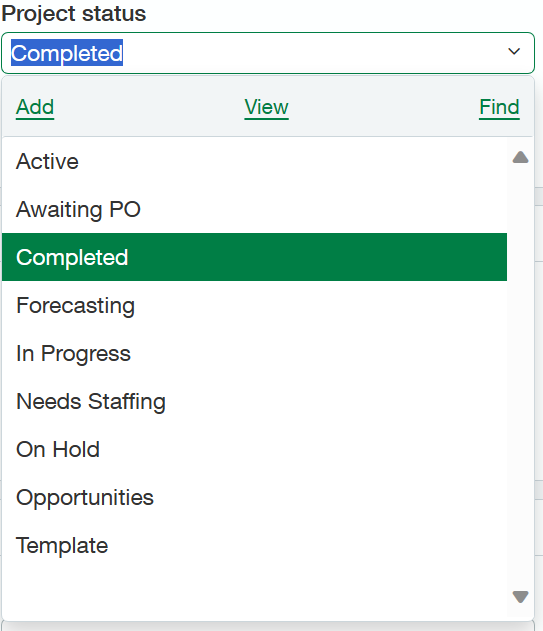Select the Active status option

(x=254, y=161)
